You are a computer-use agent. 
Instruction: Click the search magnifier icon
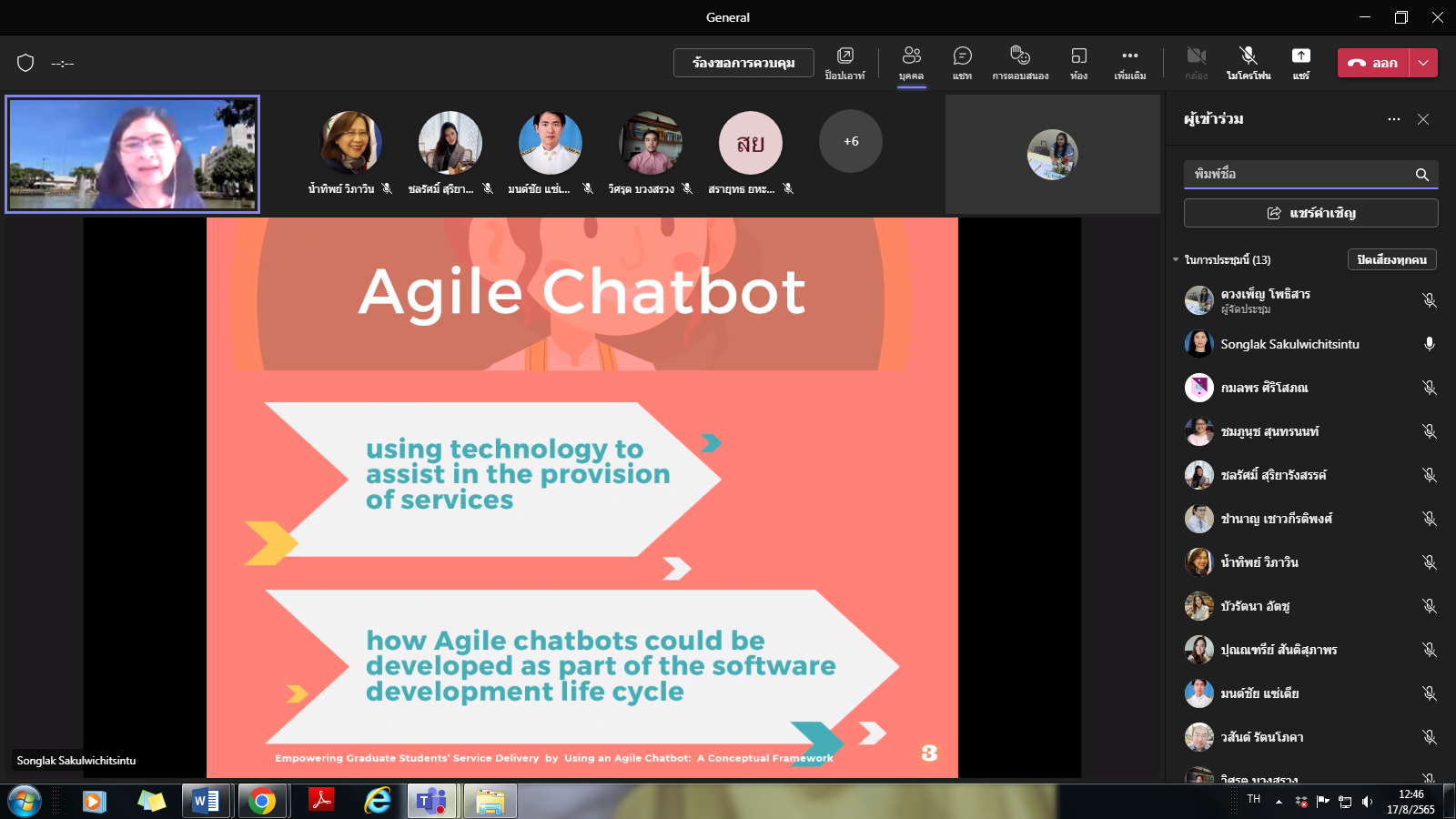pos(1421,175)
